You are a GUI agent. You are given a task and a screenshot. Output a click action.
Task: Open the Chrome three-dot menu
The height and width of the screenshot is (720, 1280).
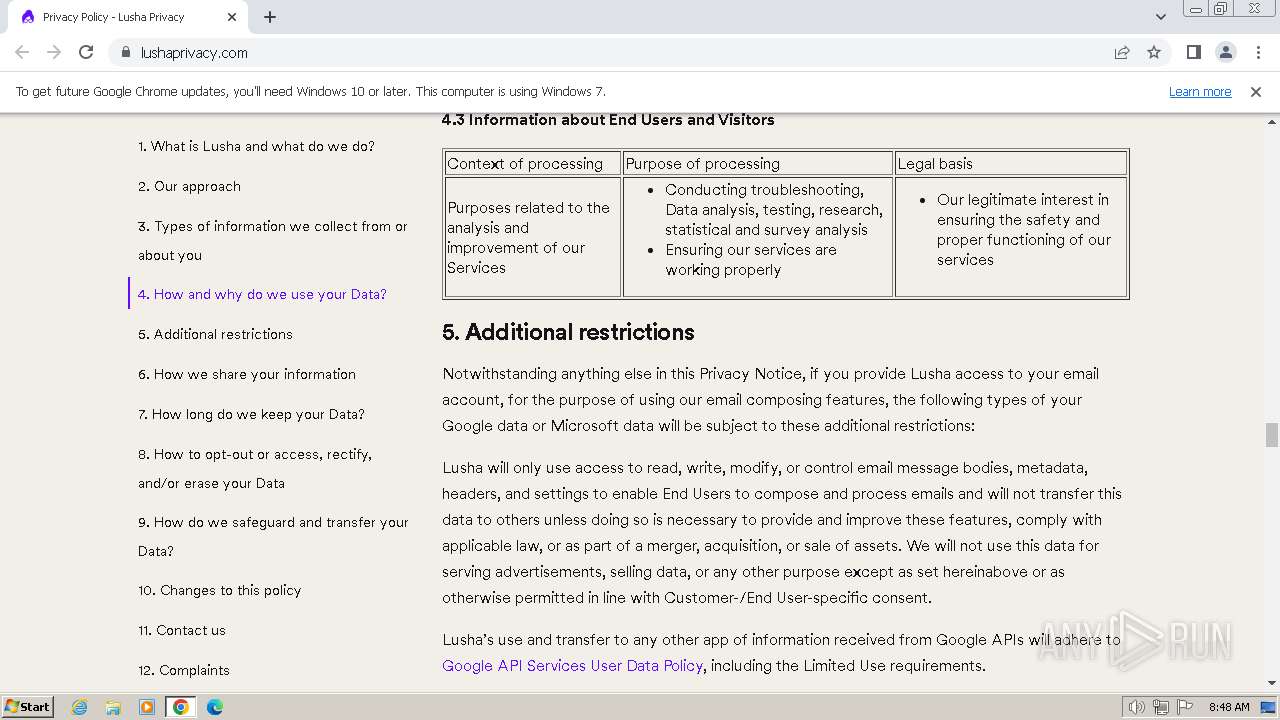pos(1258,53)
